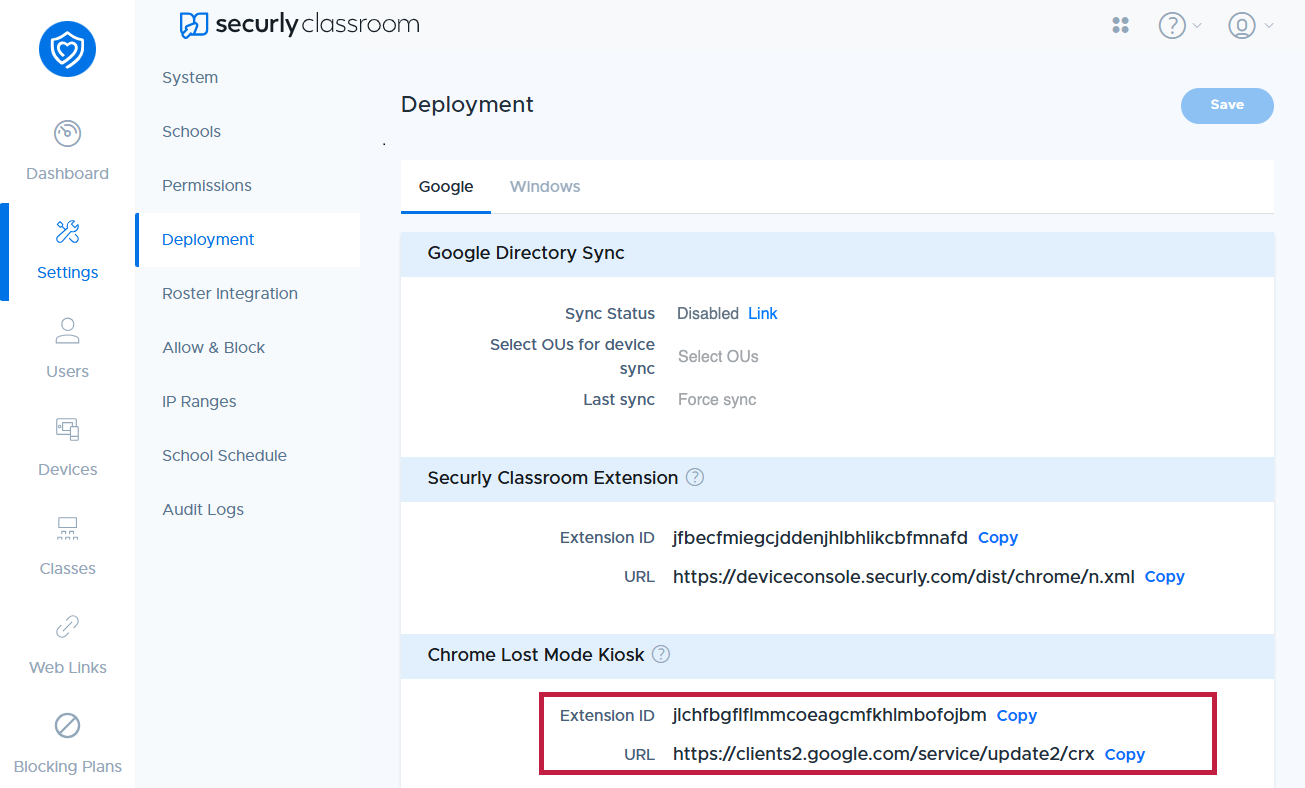Click the Save button
1305x788 pixels.
1227,105
